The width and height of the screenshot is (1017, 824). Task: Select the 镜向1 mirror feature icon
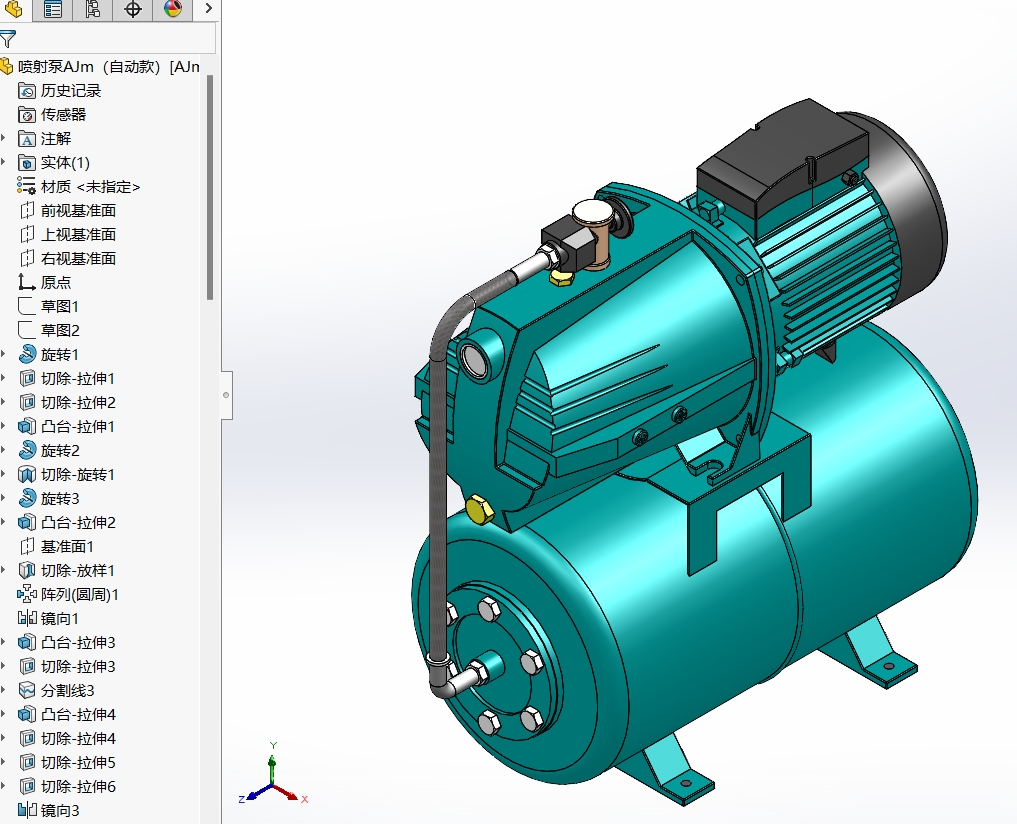27,618
